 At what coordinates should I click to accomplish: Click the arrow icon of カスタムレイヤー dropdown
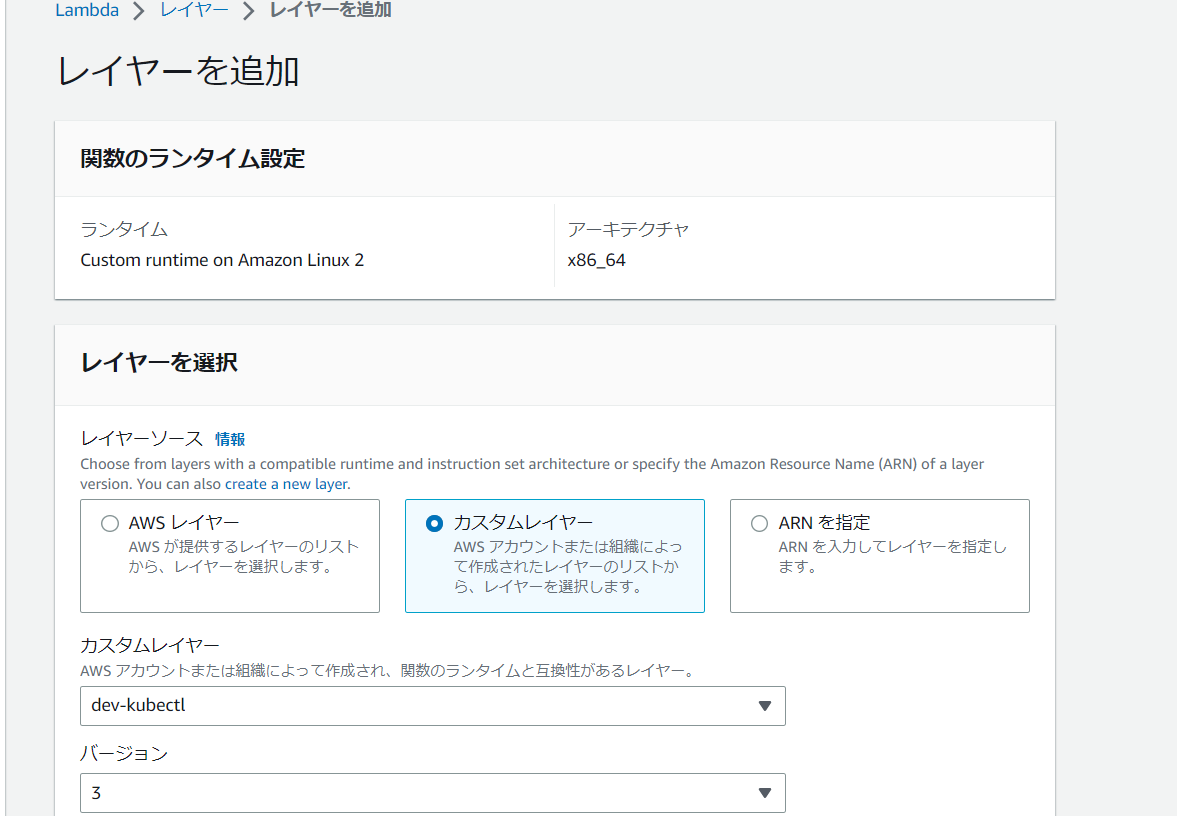point(765,706)
